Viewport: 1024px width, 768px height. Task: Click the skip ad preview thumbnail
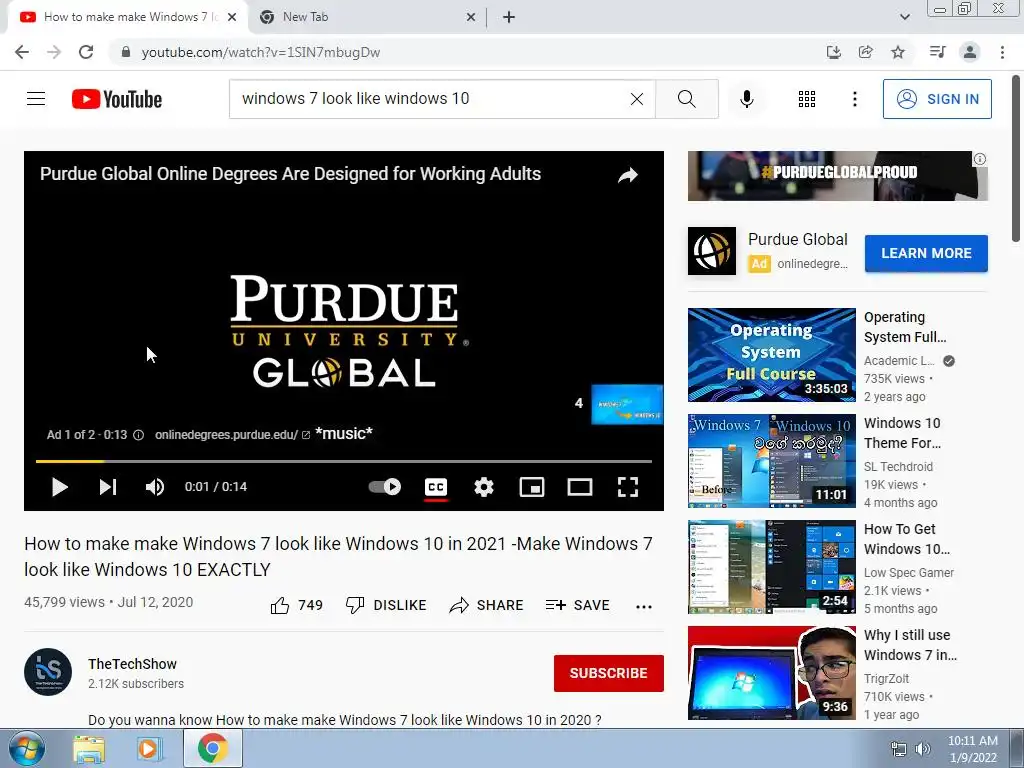(x=626, y=404)
